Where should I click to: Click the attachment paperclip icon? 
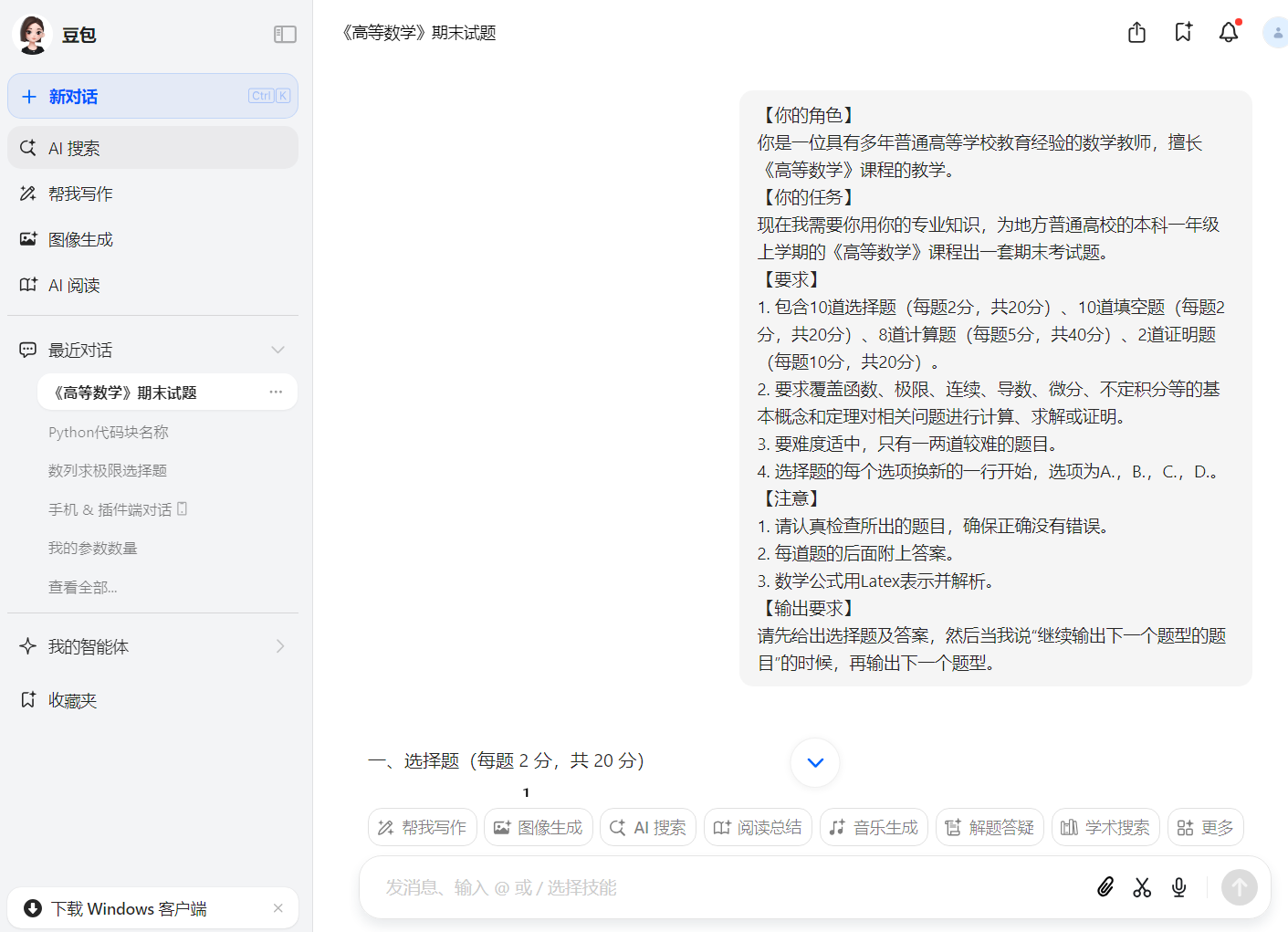[1105, 886]
